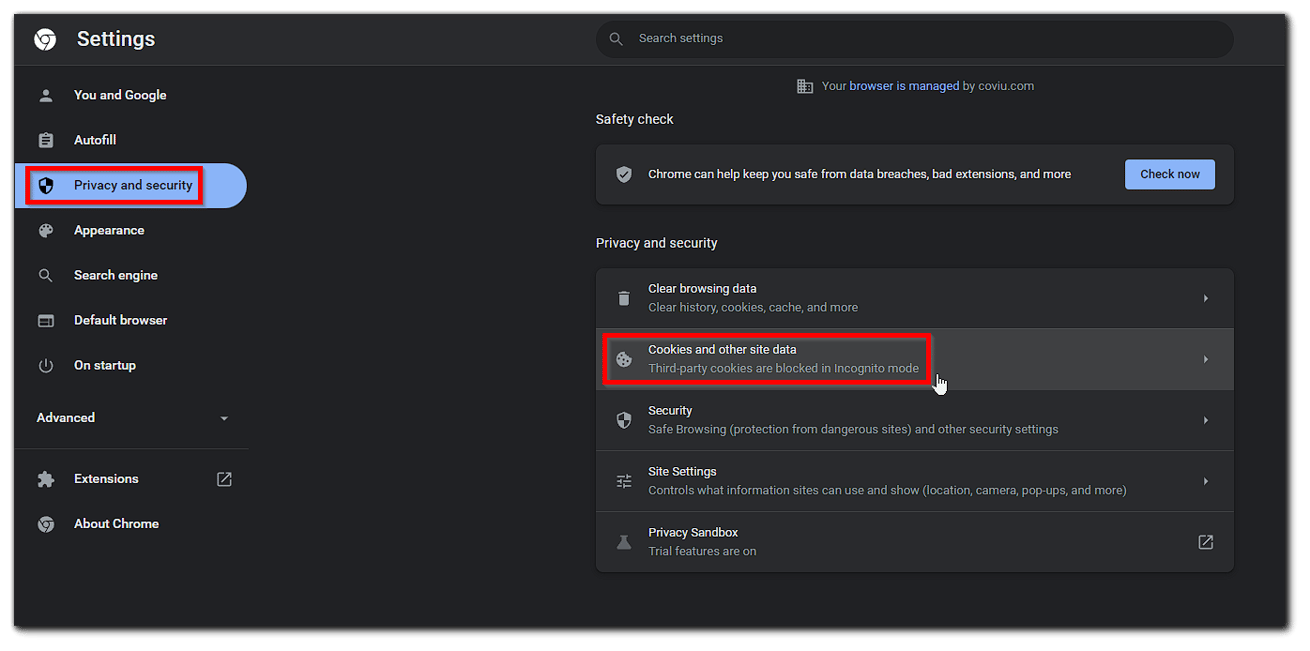
Task: Click the 'Trial features are on' text
Action: [x=702, y=551]
